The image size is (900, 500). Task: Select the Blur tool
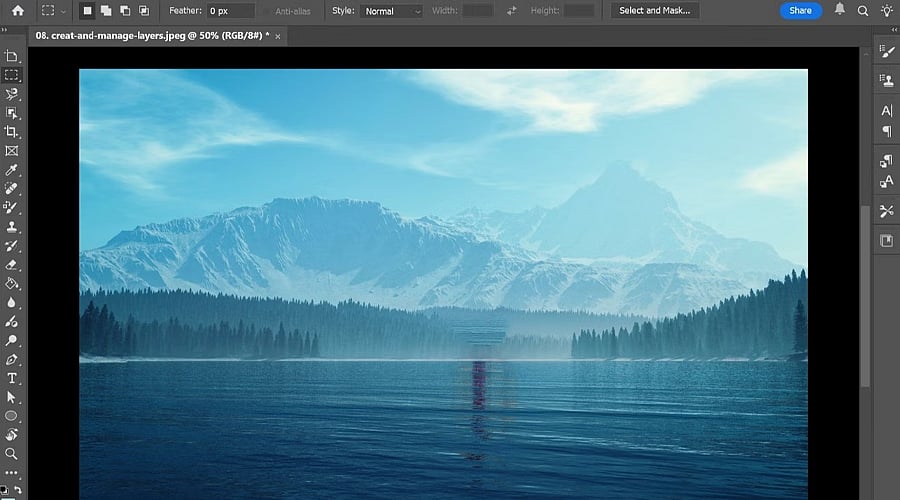pyautogui.click(x=11, y=303)
